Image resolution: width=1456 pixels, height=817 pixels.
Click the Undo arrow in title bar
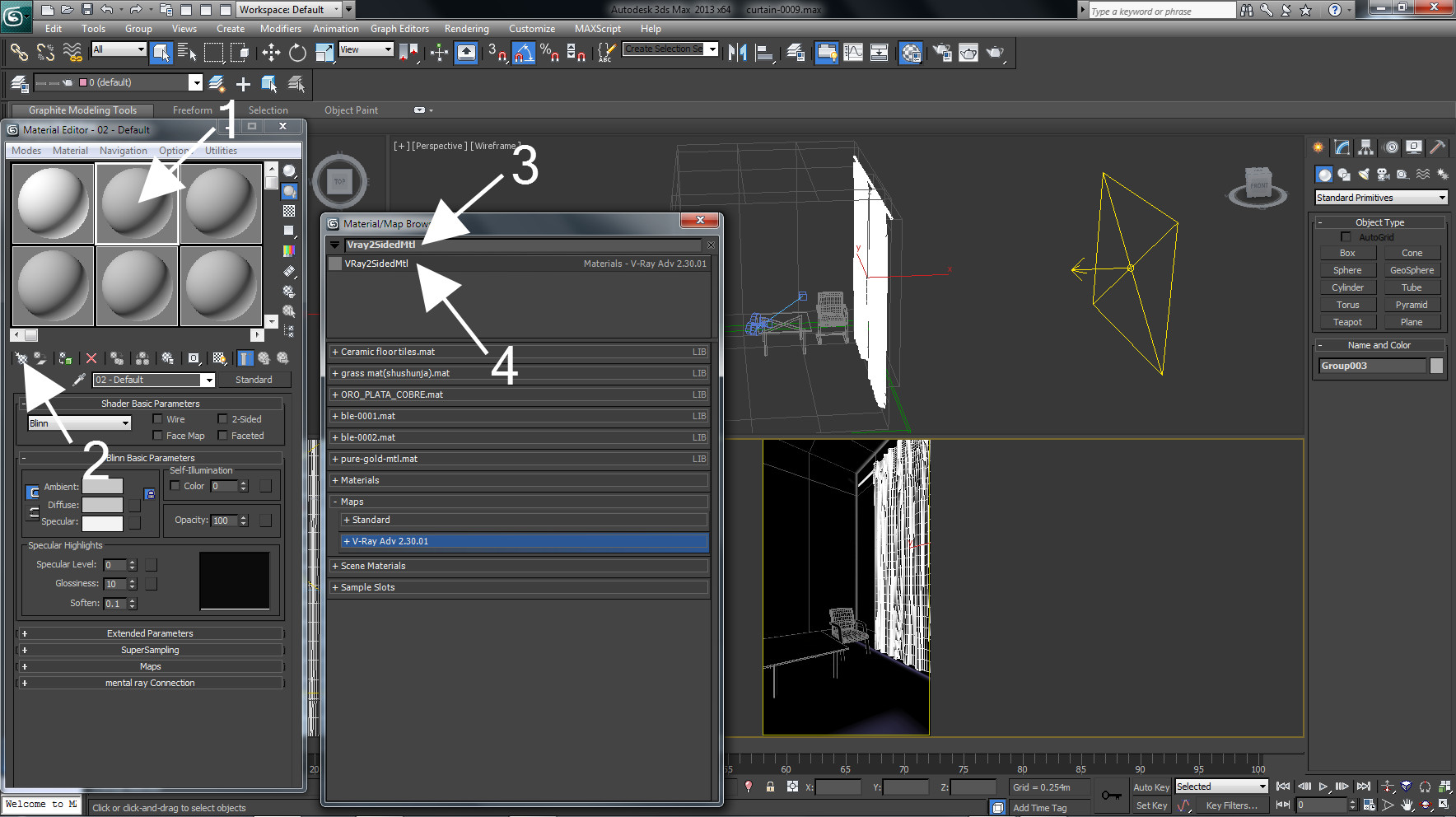pos(107,10)
